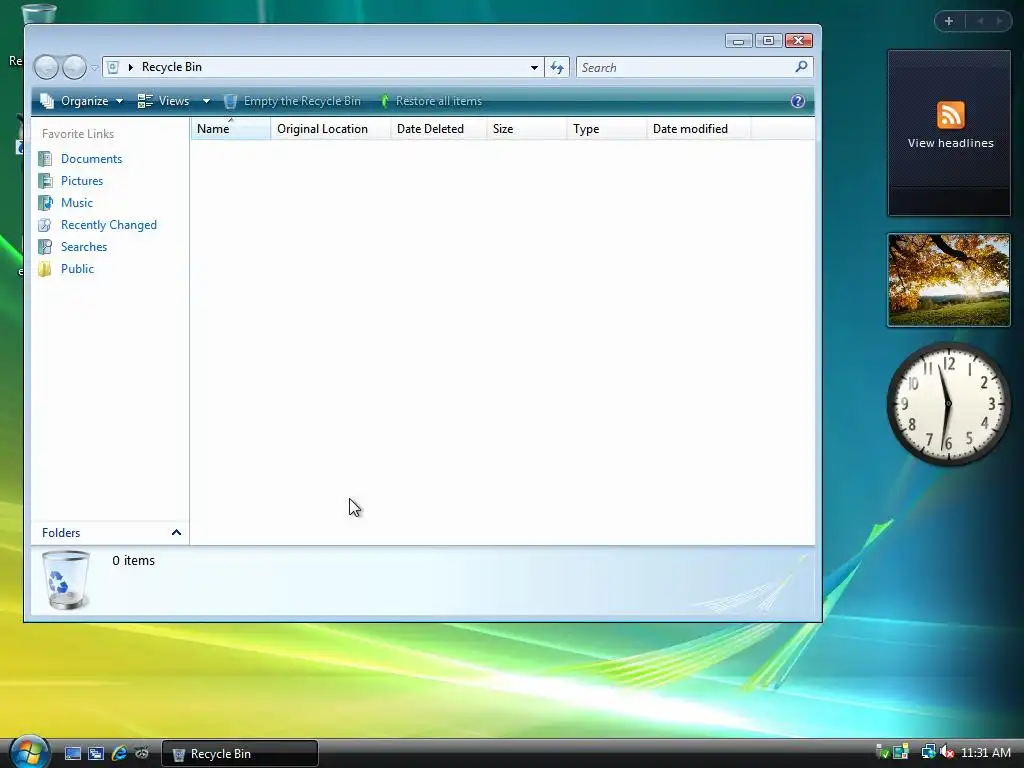Click Switch between windows icon
This screenshot has width=1024, height=768.
tap(96, 754)
